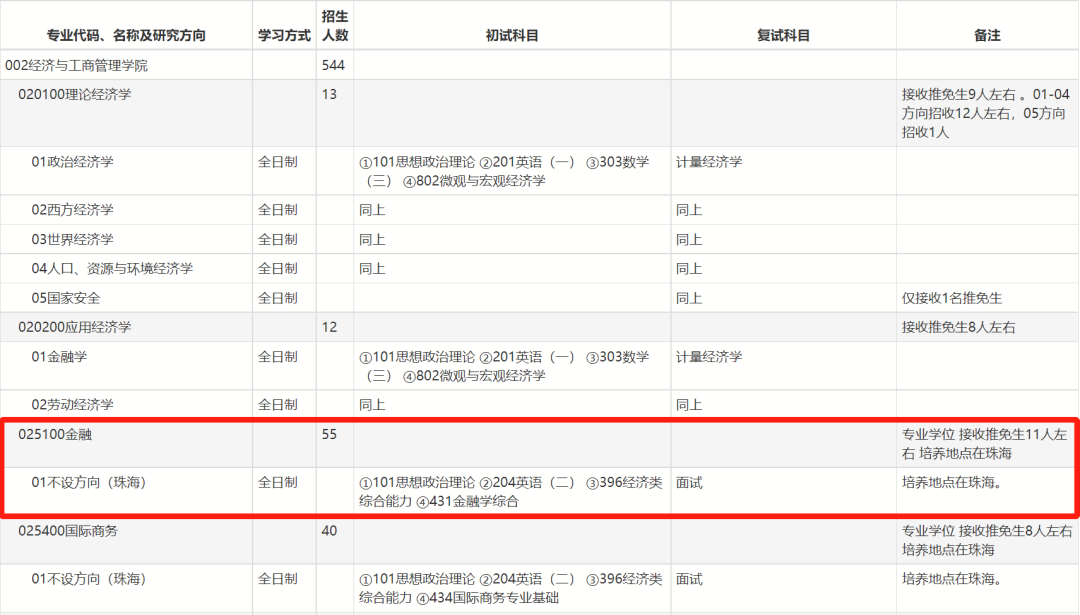
Task: Select the 01政治经济学 direction
Action: [72, 162]
